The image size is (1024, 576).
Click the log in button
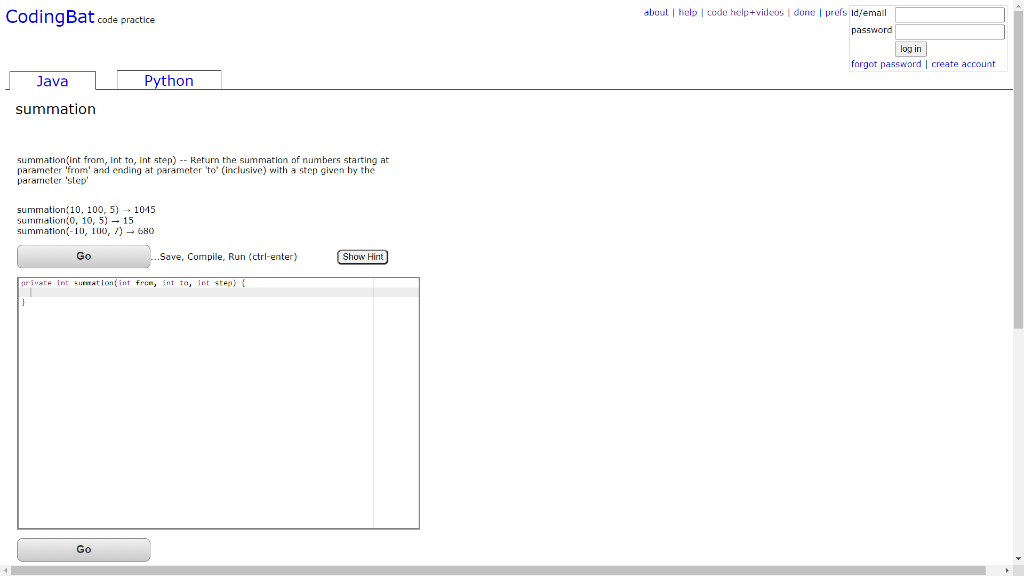910,49
